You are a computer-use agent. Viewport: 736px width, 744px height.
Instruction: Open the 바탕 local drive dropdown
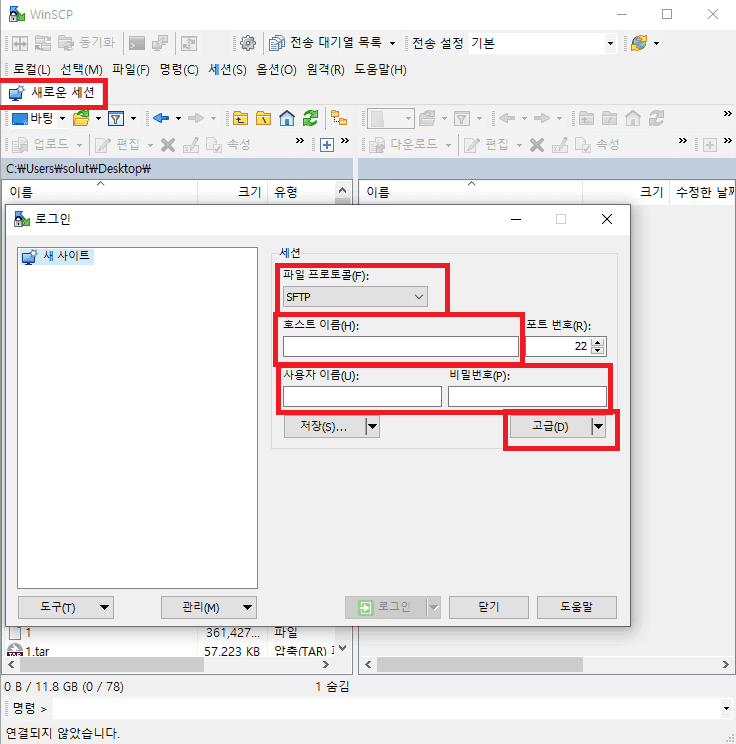(x=62, y=118)
